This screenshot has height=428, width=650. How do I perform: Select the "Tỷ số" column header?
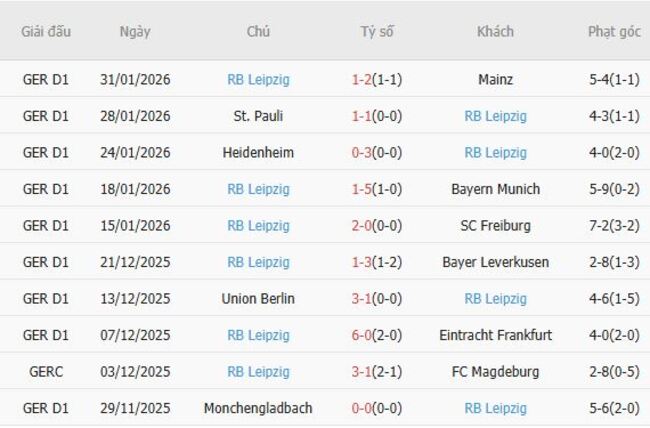(x=377, y=32)
